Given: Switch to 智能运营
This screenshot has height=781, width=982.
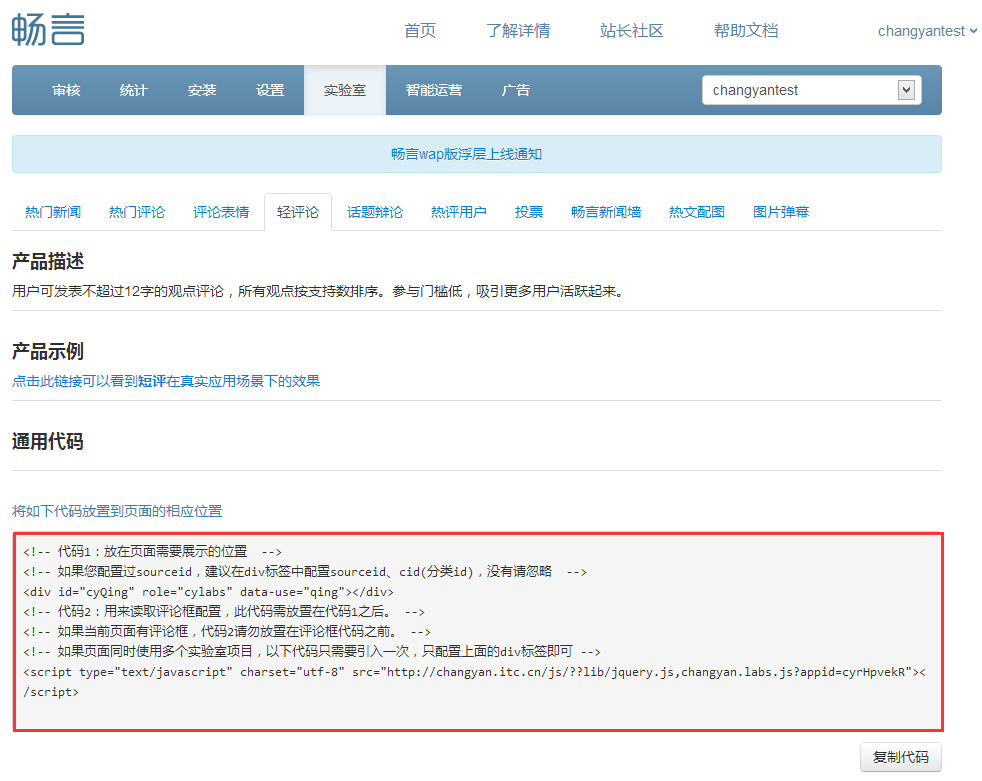Looking at the screenshot, I should (434, 90).
